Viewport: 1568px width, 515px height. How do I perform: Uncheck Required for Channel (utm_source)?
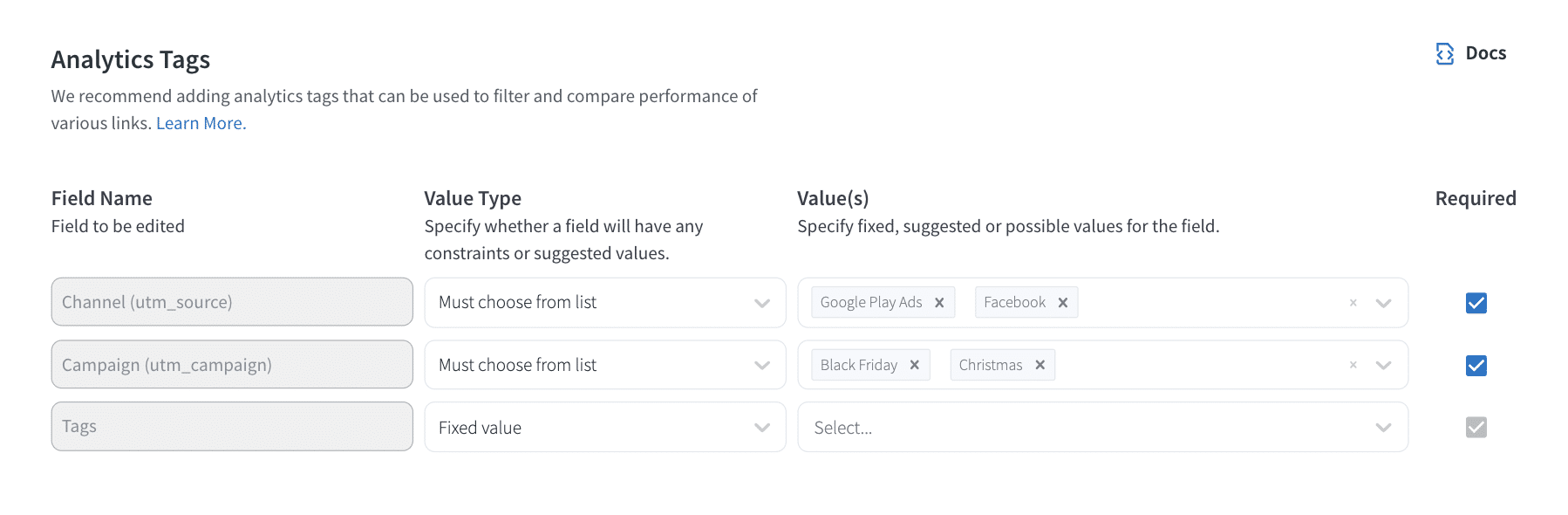point(1475,304)
